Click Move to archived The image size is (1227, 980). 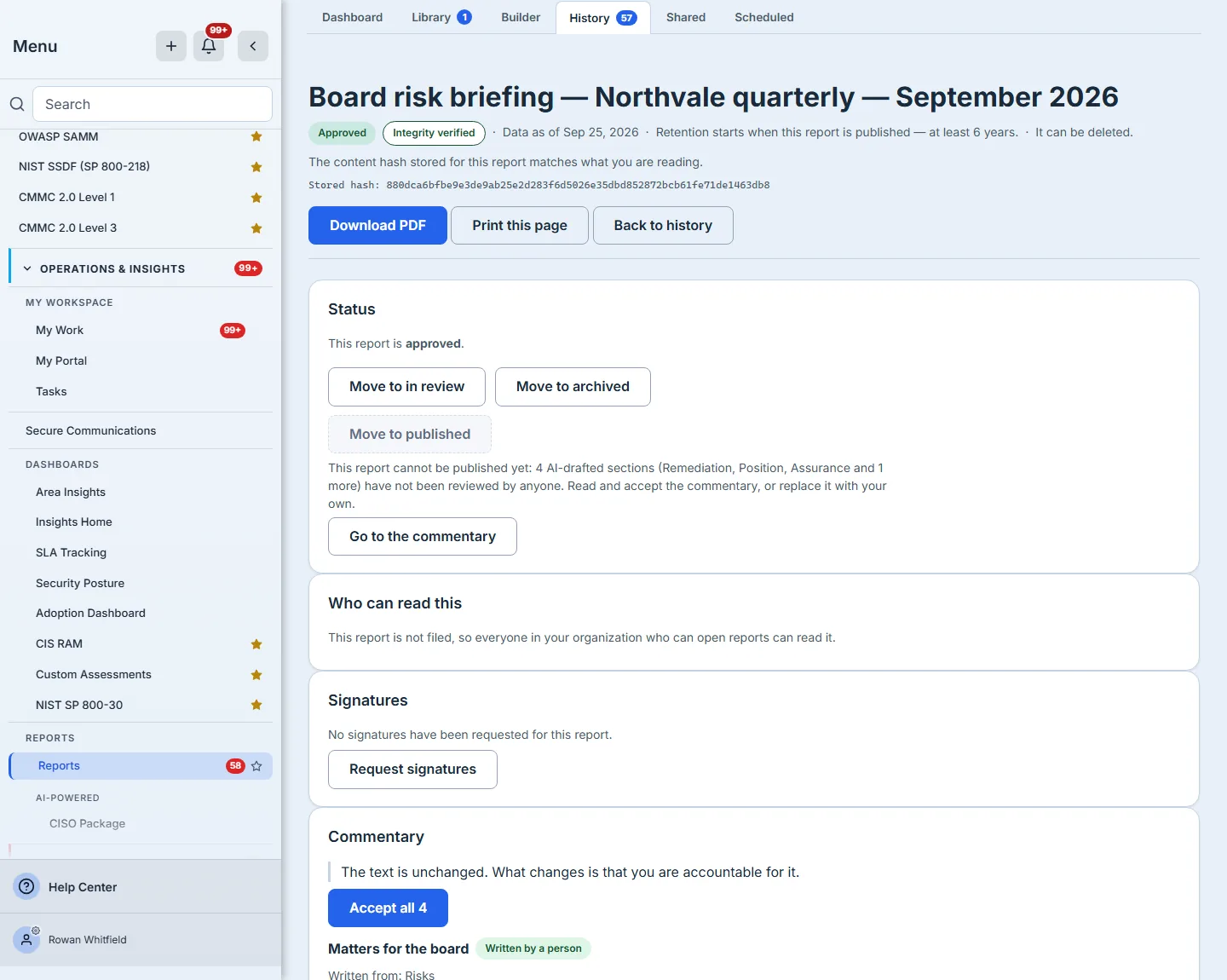click(x=573, y=387)
